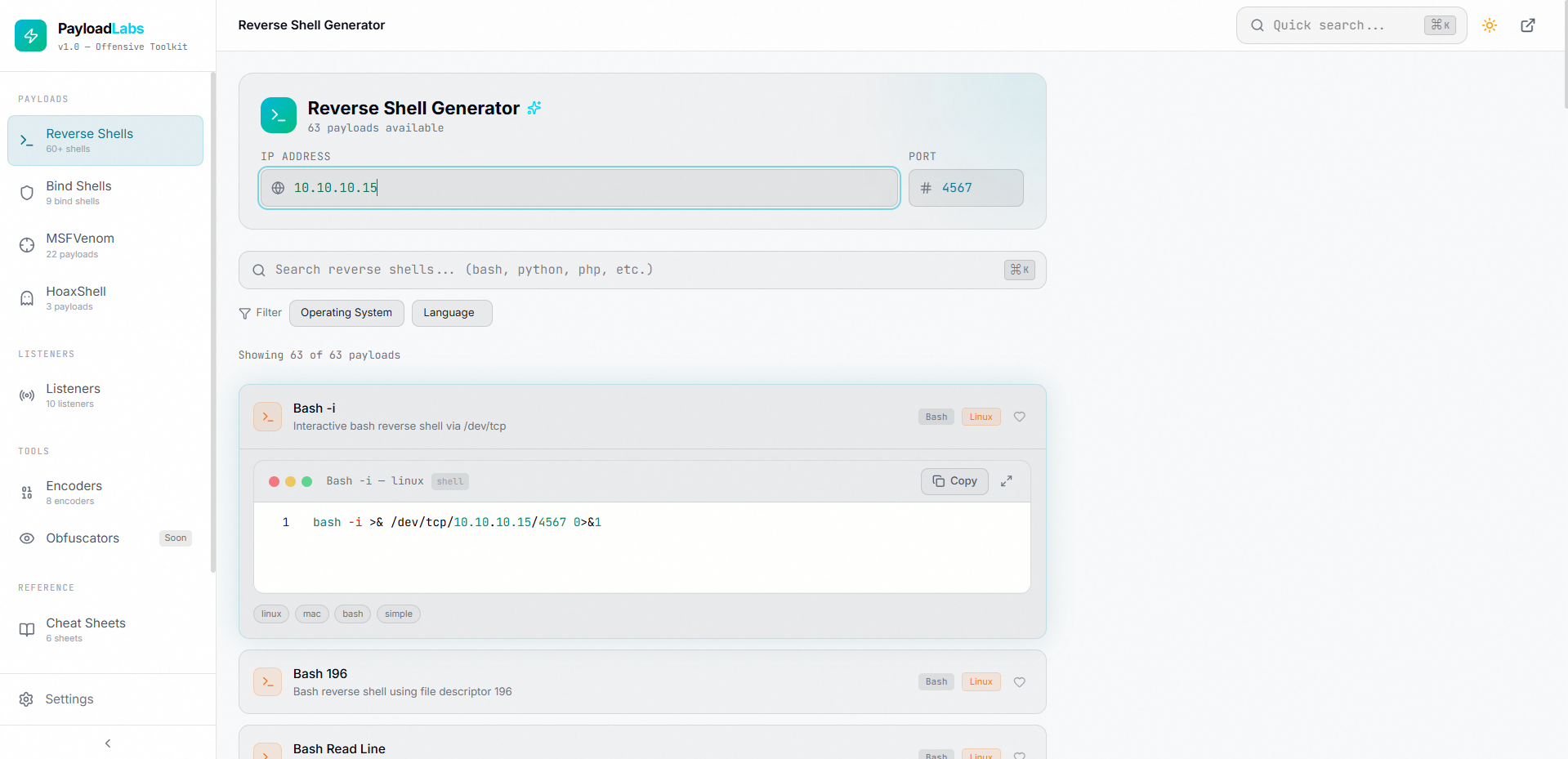Open the Quick search box in header
The height and width of the screenshot is (759, 1568).
(1351, 25)
